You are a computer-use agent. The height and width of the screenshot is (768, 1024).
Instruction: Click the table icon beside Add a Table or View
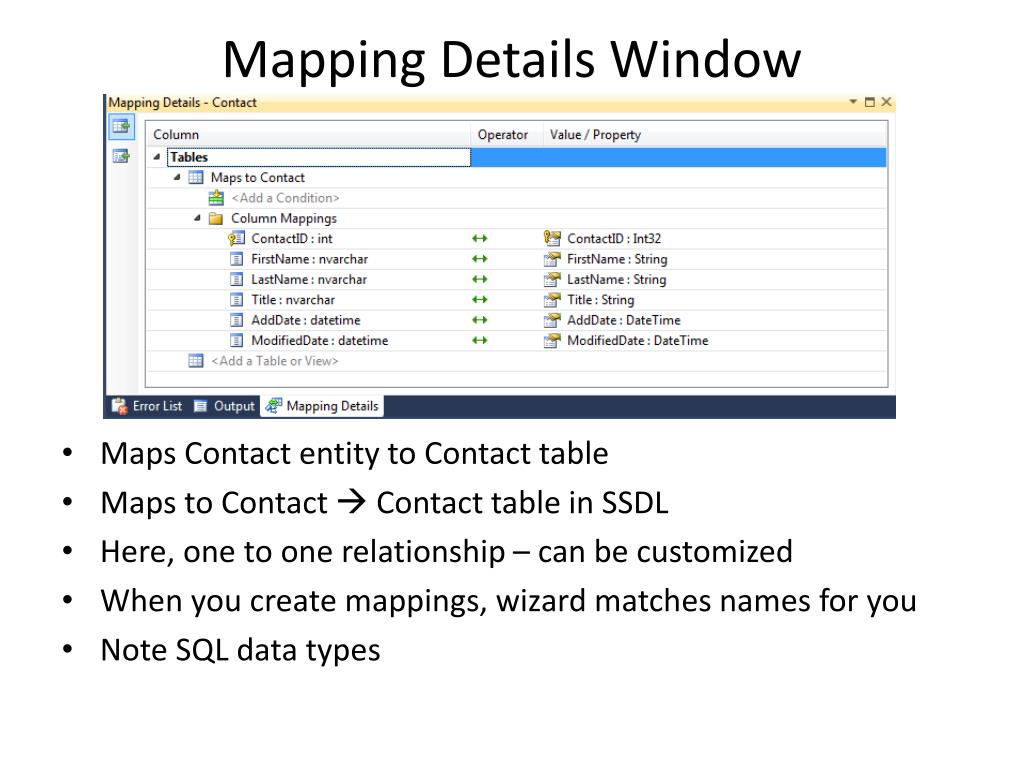(x=195, y=360)
